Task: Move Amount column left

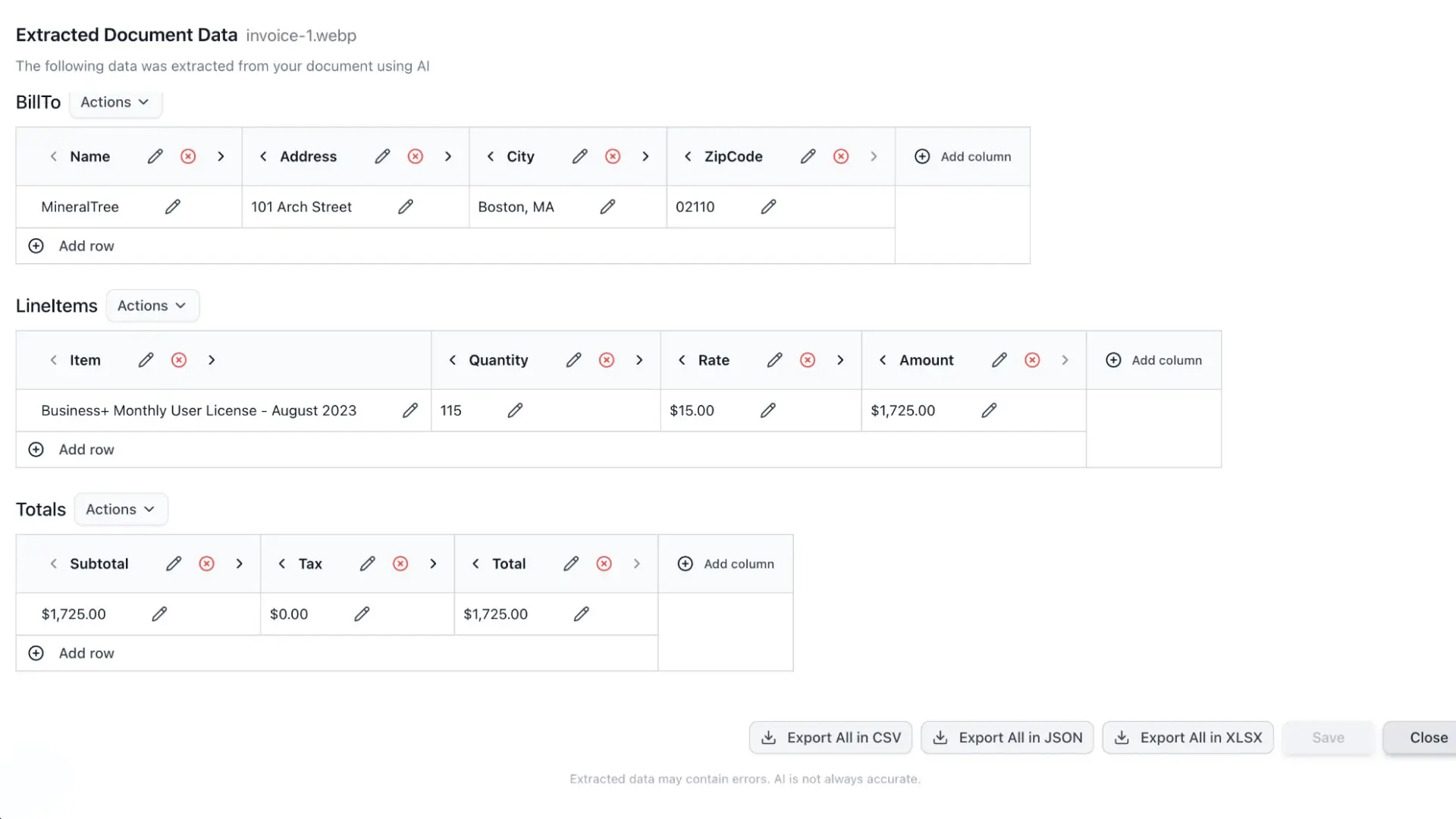Action: [883, 360]
